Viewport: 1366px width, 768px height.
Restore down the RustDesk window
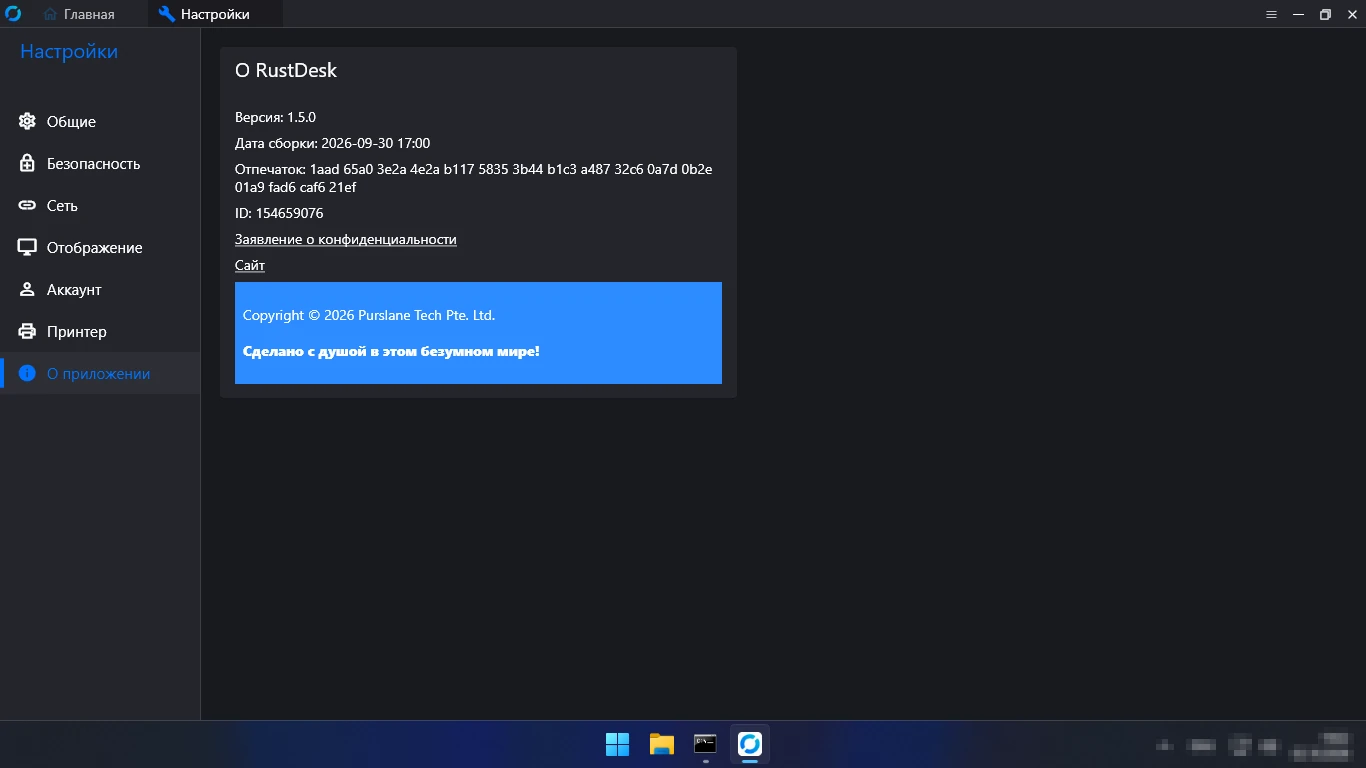click(1325, 14)
